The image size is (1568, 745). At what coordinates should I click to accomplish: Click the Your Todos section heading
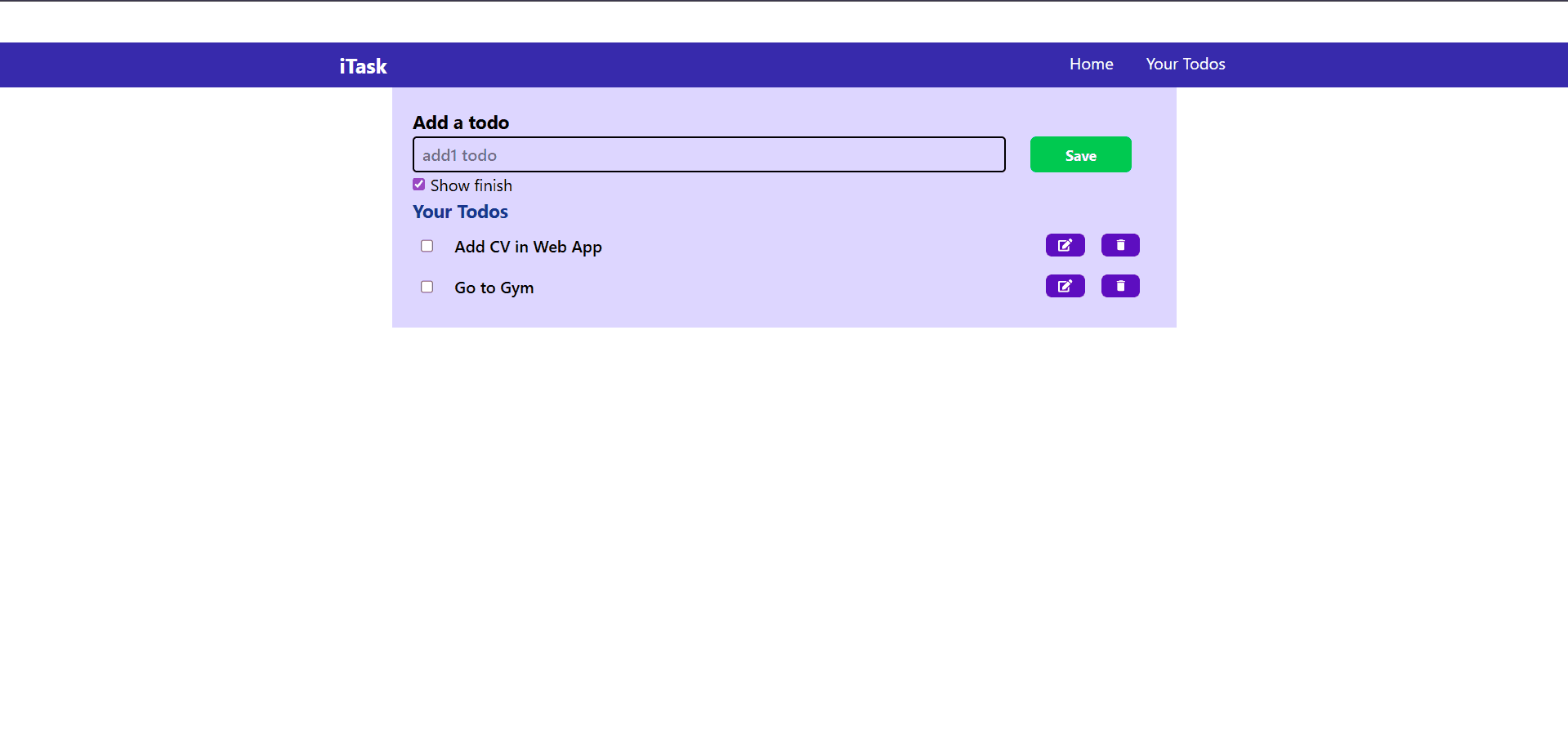click(x=460, y=212)
